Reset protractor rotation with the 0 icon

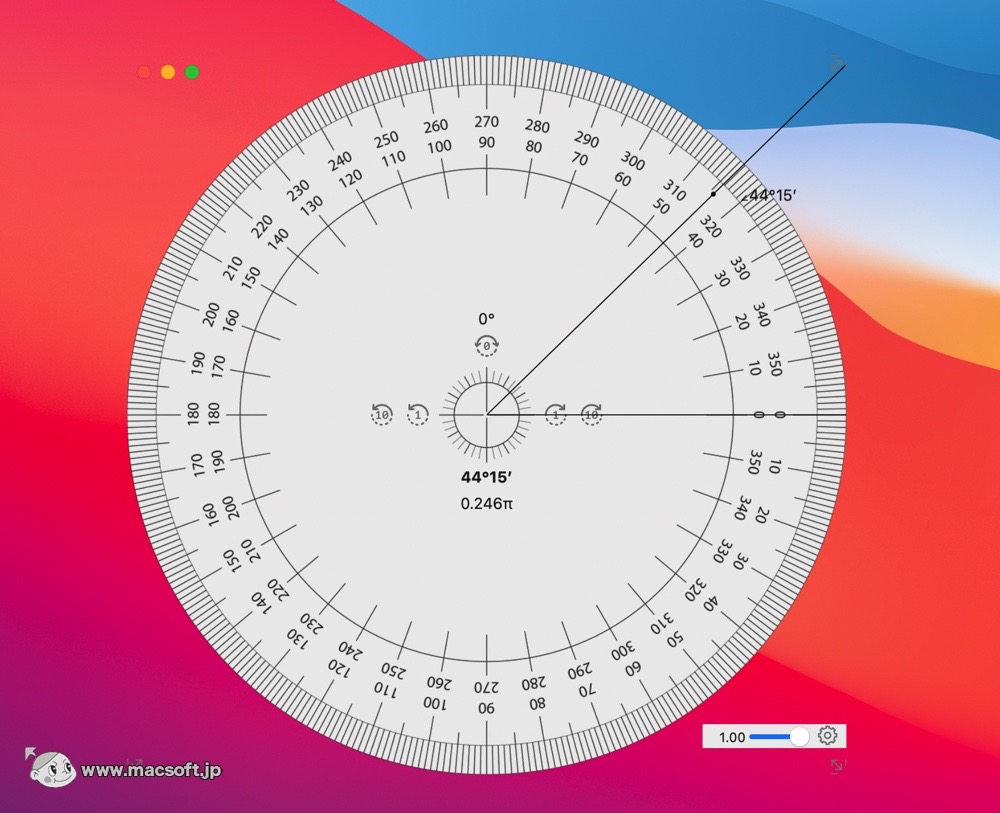pos(486,345)
